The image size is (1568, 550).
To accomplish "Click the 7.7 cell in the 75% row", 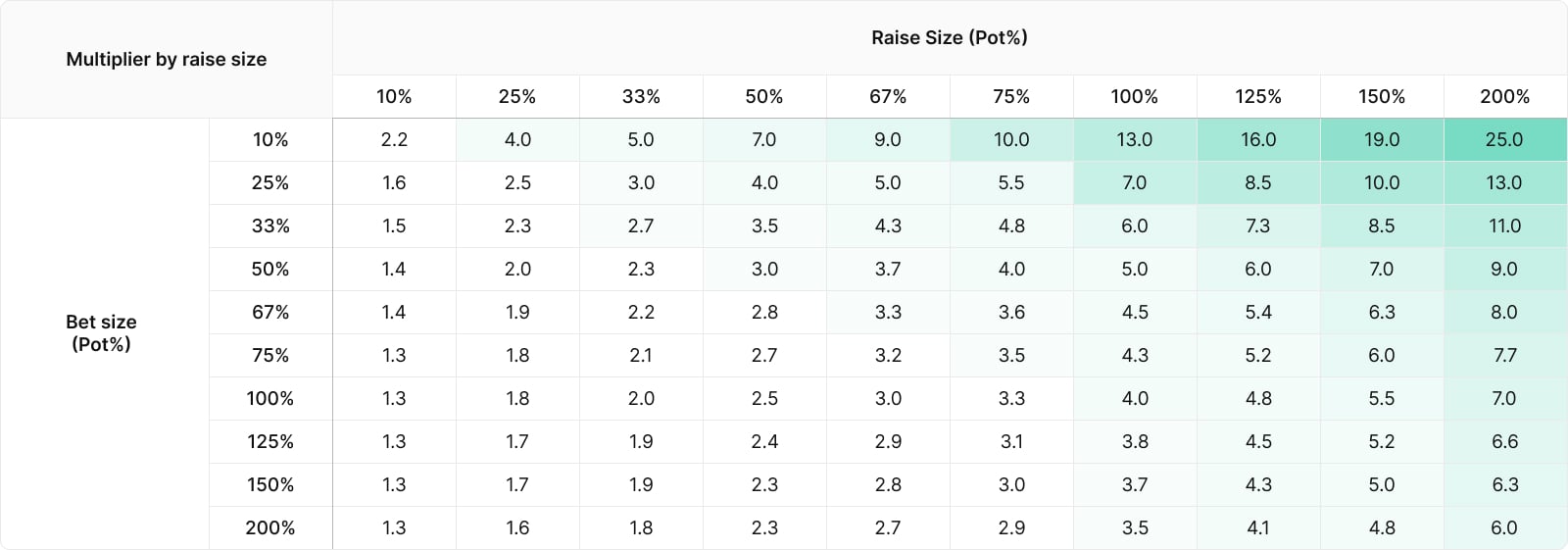I will [1505, 355].
